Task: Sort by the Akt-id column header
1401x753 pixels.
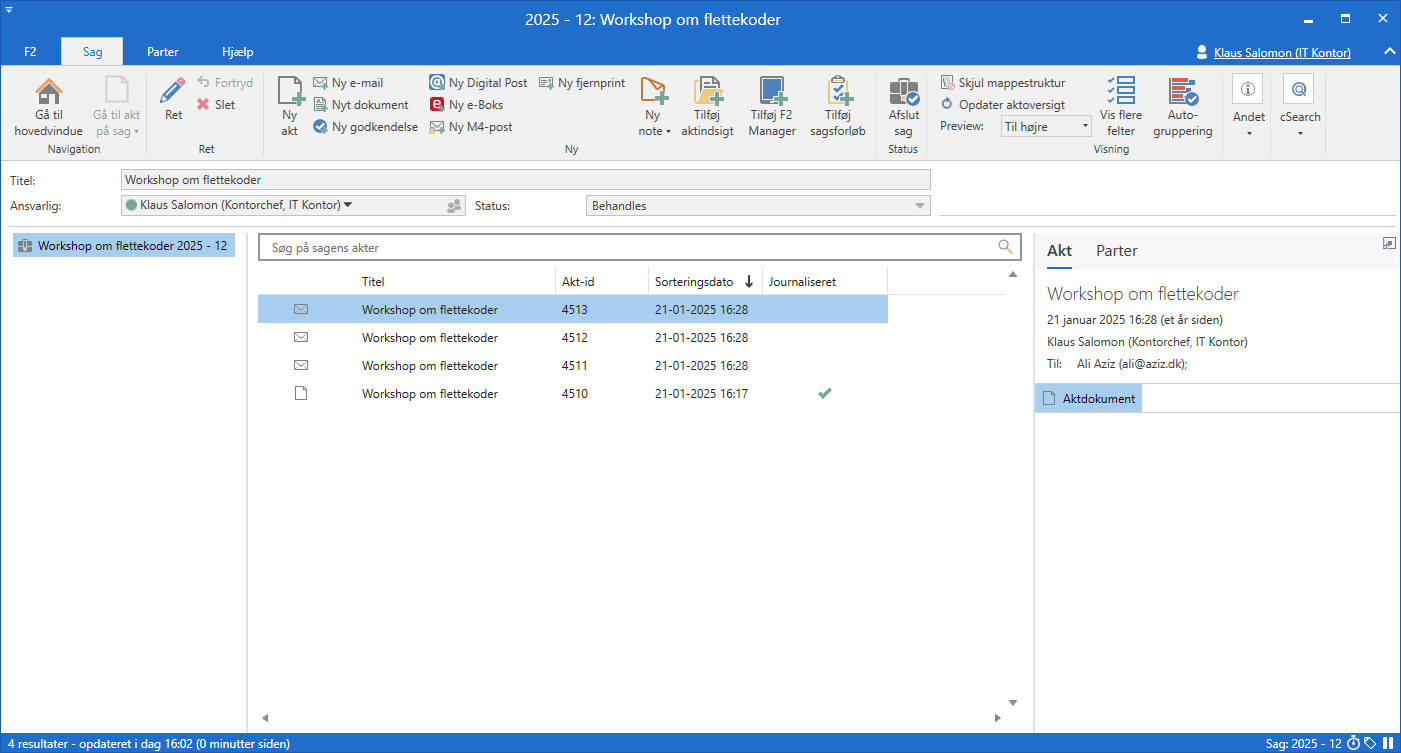Action: coord(602,282)
